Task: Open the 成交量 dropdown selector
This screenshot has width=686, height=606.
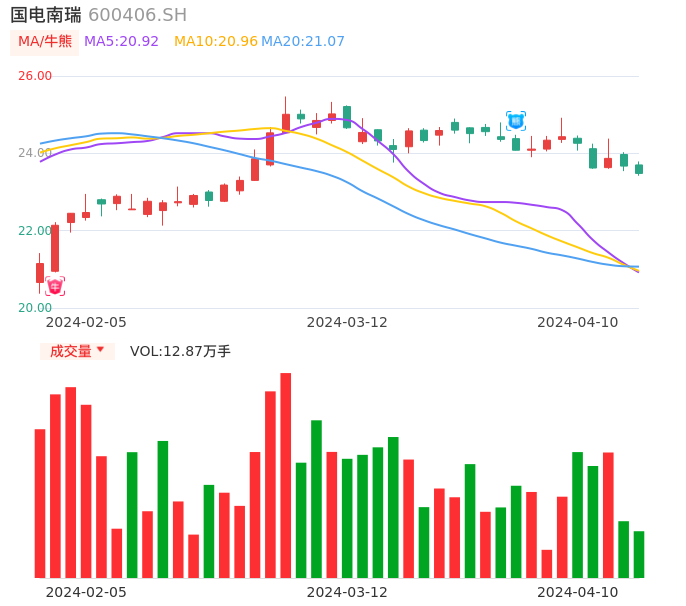Action: pyautogui.click(x=77, y=351)
